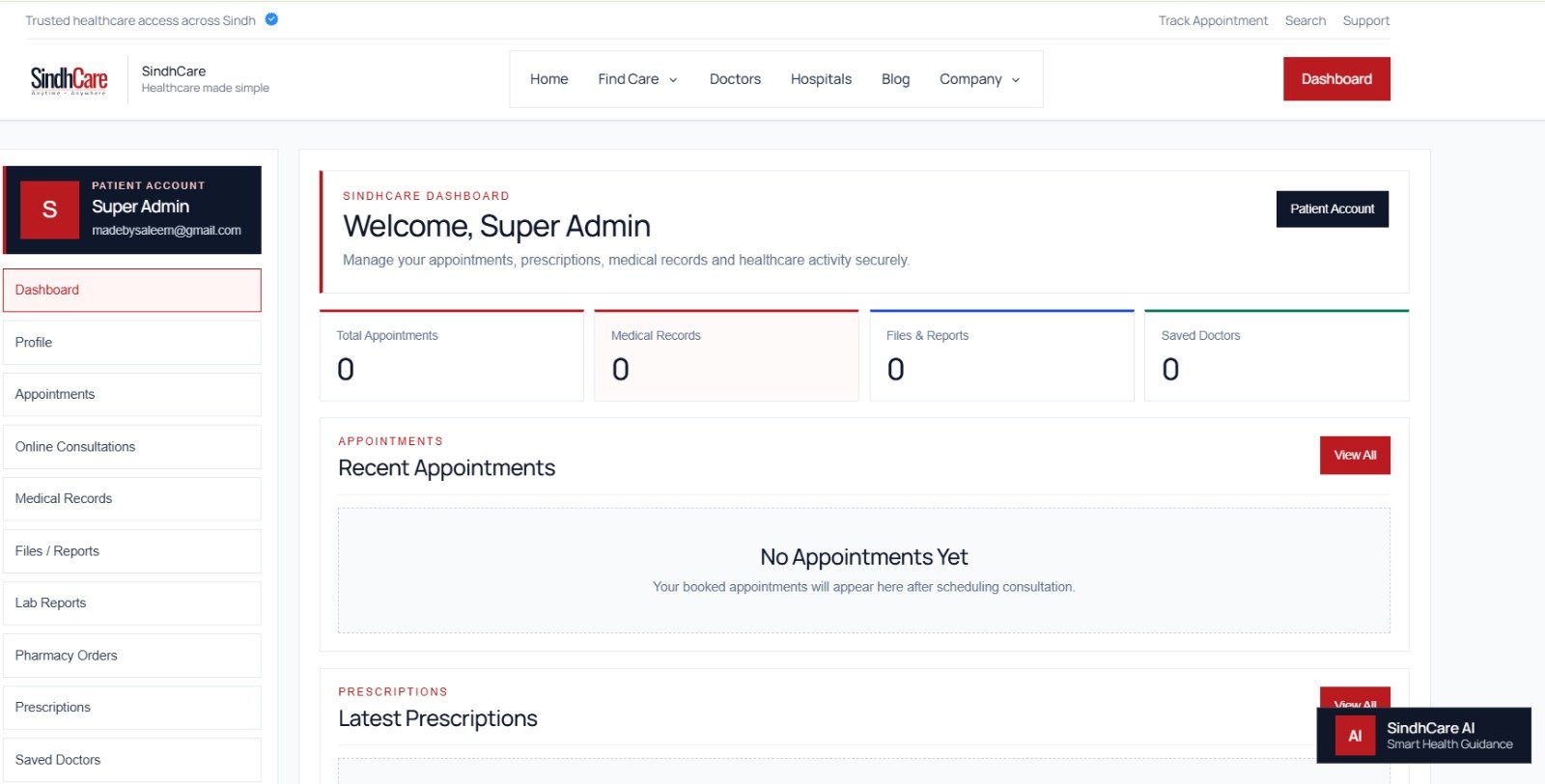This screenshot has width=1545, height=784.
Task: Click the 'No Appointments Yet' message
Action: coord(863,557)
